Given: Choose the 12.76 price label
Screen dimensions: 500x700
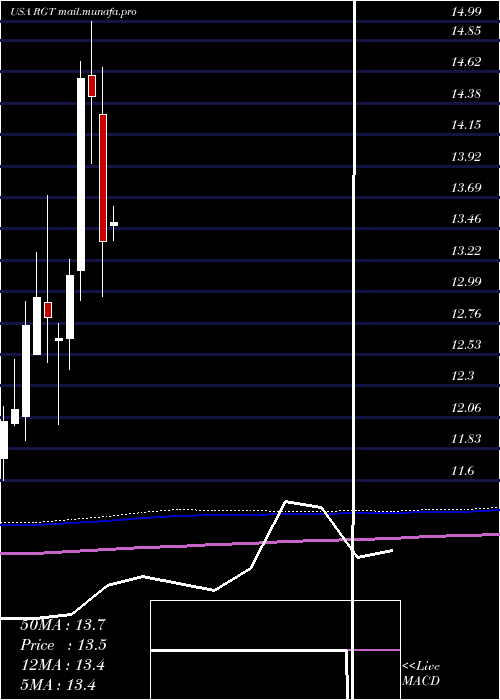Looking at the screenshot, I should 466,314.
